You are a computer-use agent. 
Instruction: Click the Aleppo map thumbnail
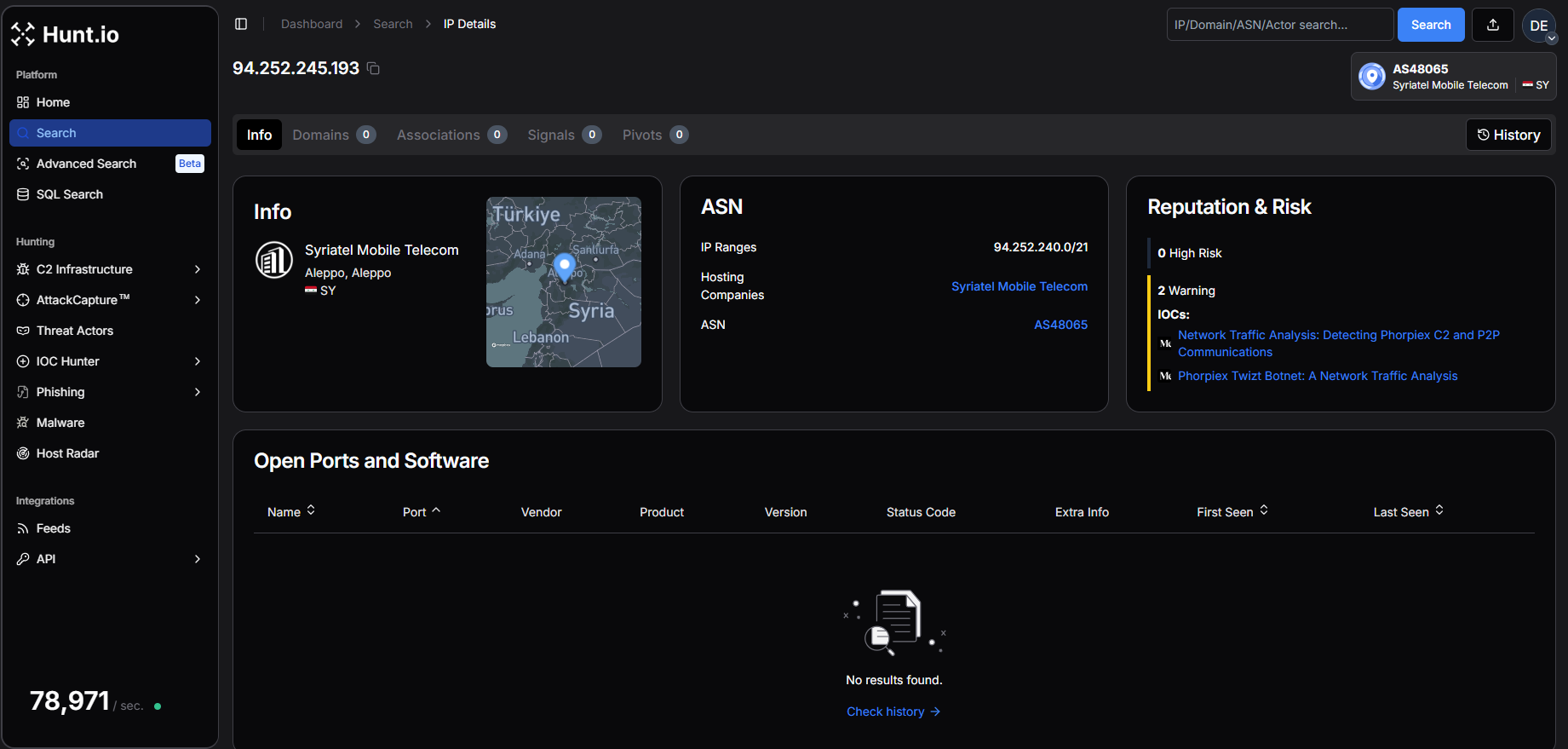coord(564,282)
